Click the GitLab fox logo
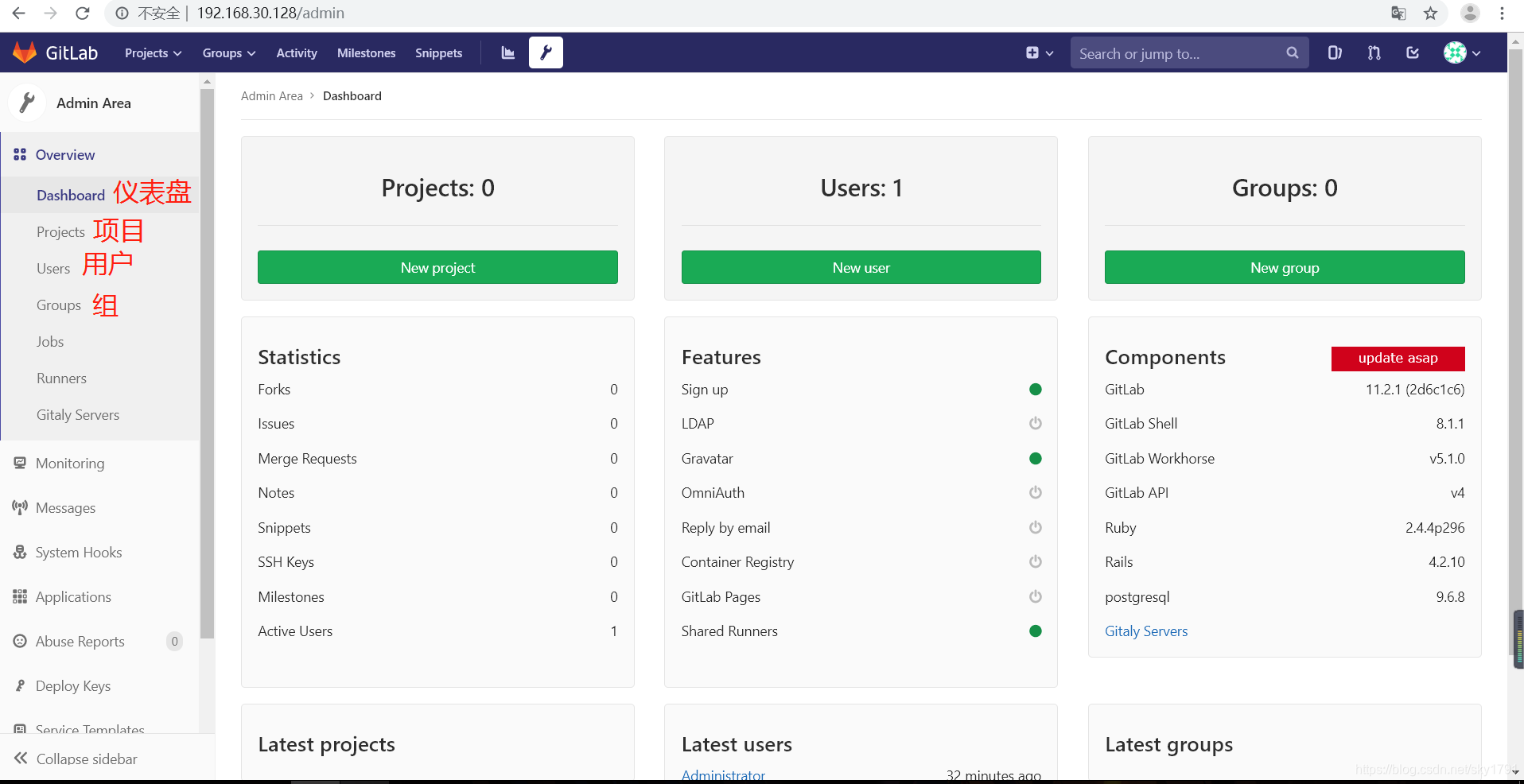This screenshot has width=1524, height=784. pyautogui.click(x=25, y=52)
